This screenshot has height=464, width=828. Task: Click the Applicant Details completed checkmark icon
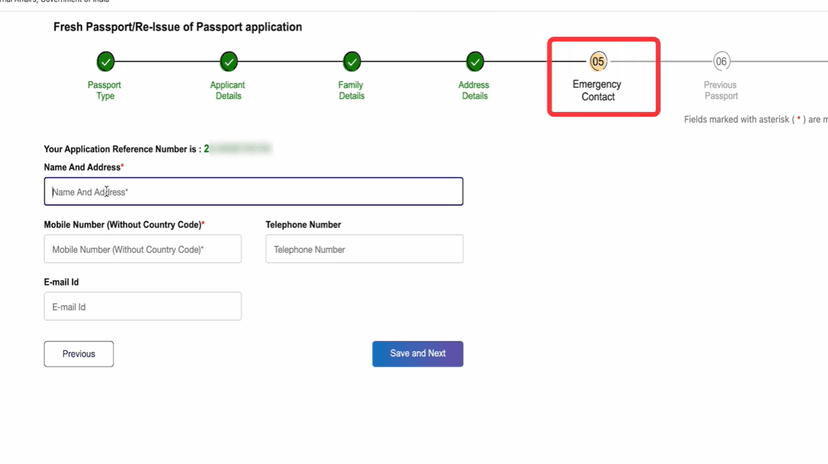click(229, 62)
